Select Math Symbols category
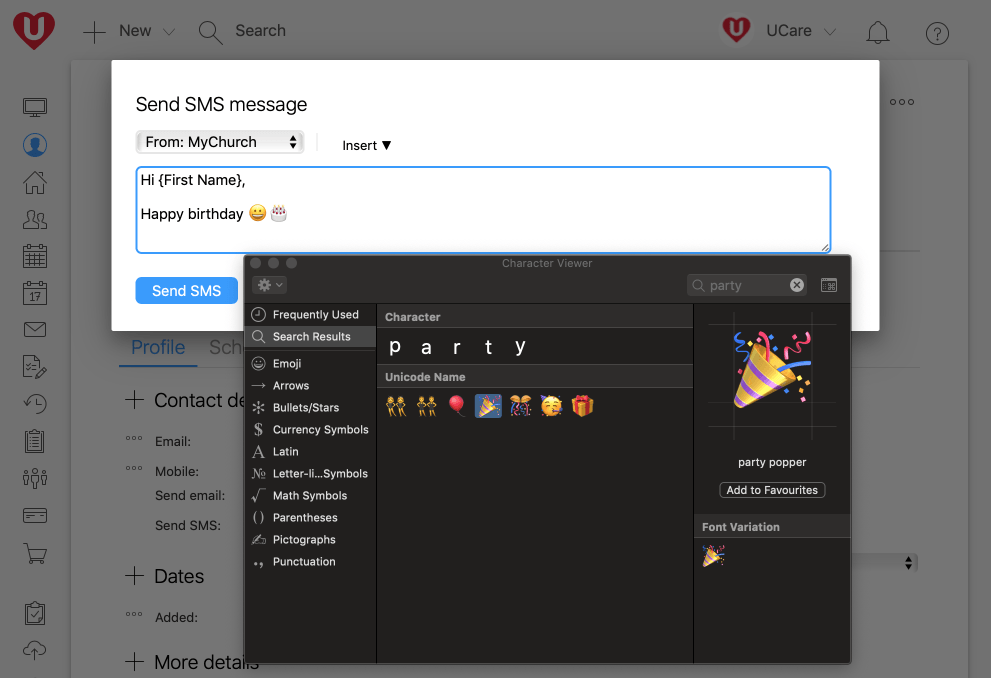Viewport: 991px width, 678px height. point(310,496)
